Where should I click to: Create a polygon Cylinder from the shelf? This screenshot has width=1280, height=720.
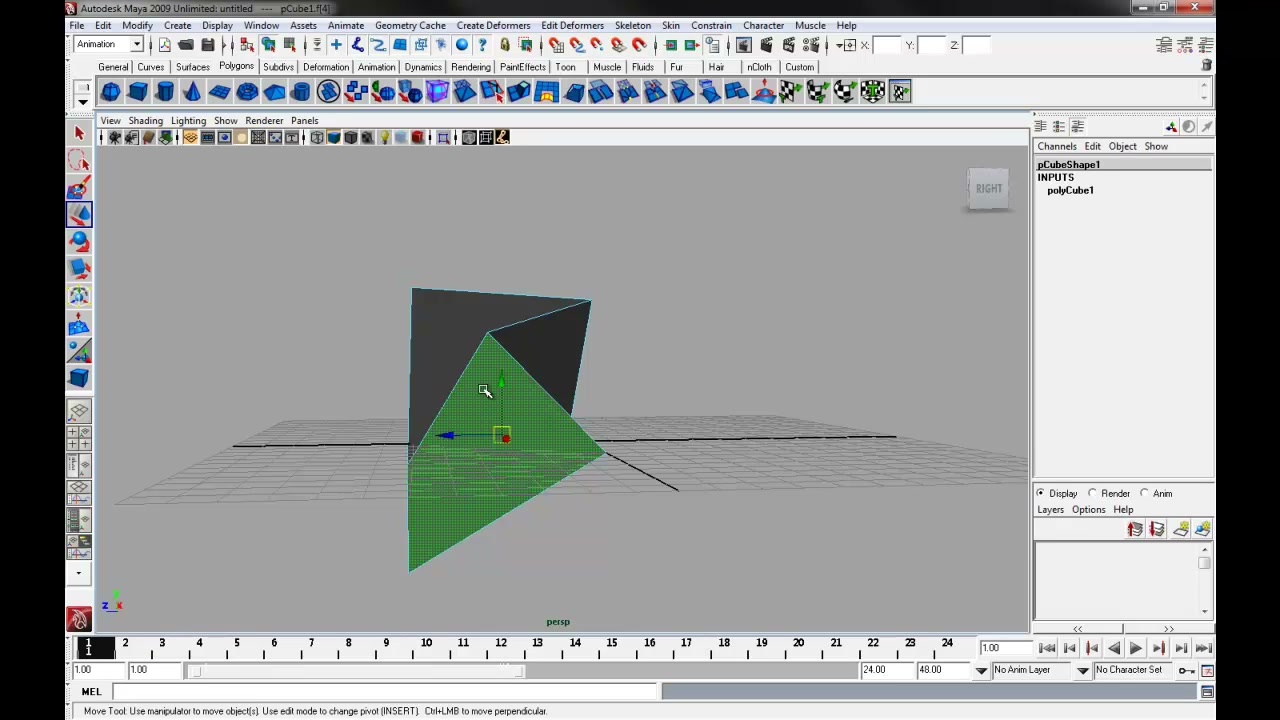click(x=165, y=92)
